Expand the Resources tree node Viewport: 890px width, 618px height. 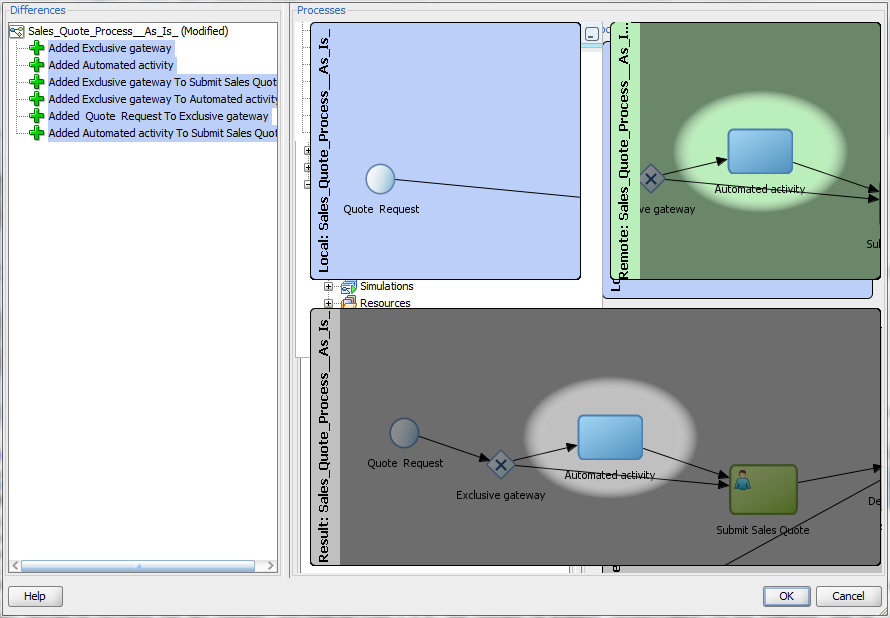[328, 303]
